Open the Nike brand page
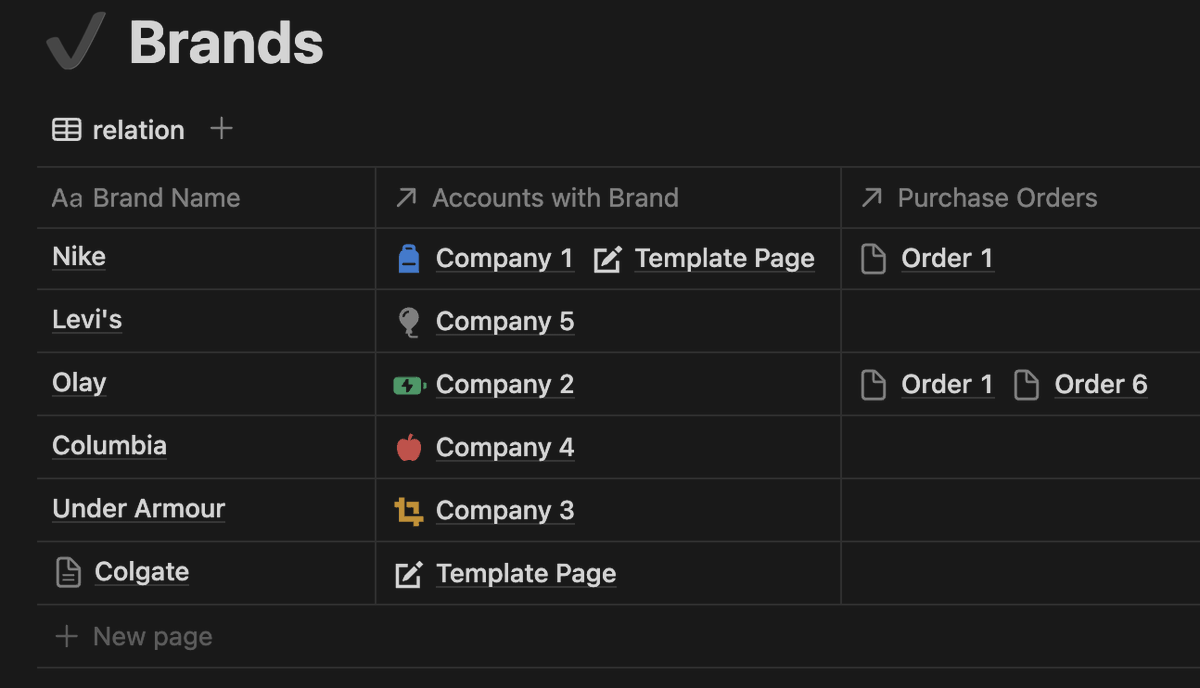The image size is (1200, 688). (79, 257)
